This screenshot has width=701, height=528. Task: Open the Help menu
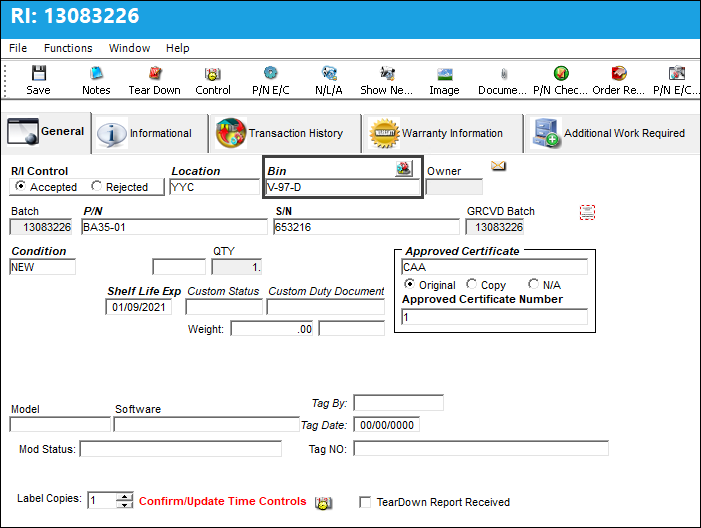pos(177,48)
